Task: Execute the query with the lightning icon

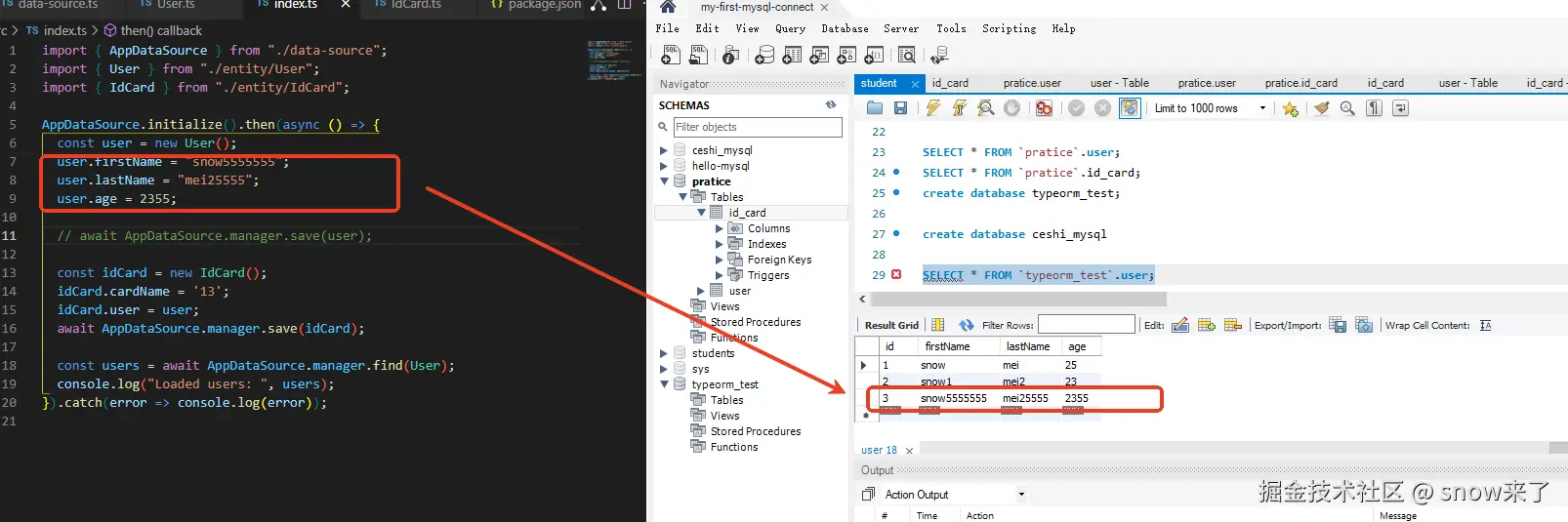Action: [933, 108]
